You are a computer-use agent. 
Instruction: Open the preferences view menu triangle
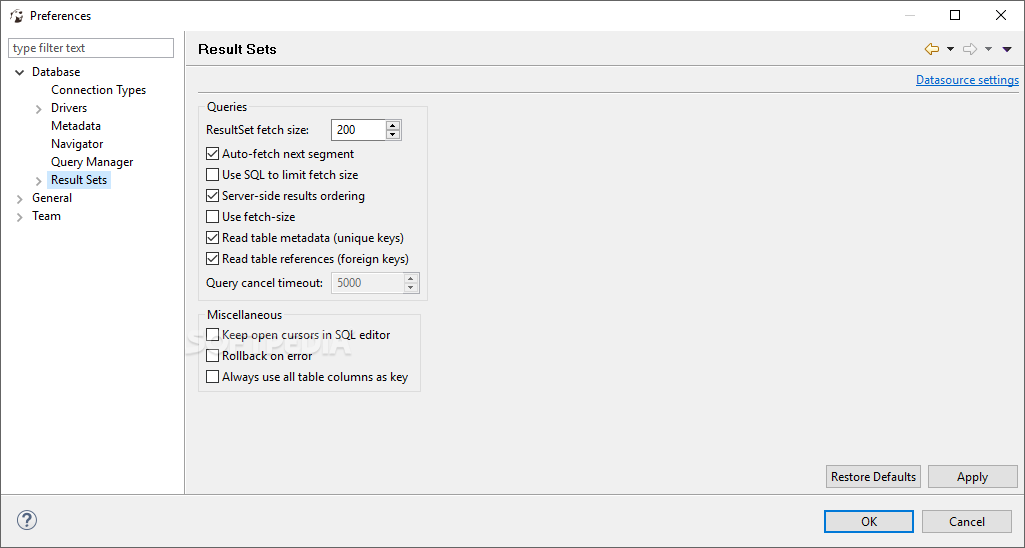[1007, 49]
